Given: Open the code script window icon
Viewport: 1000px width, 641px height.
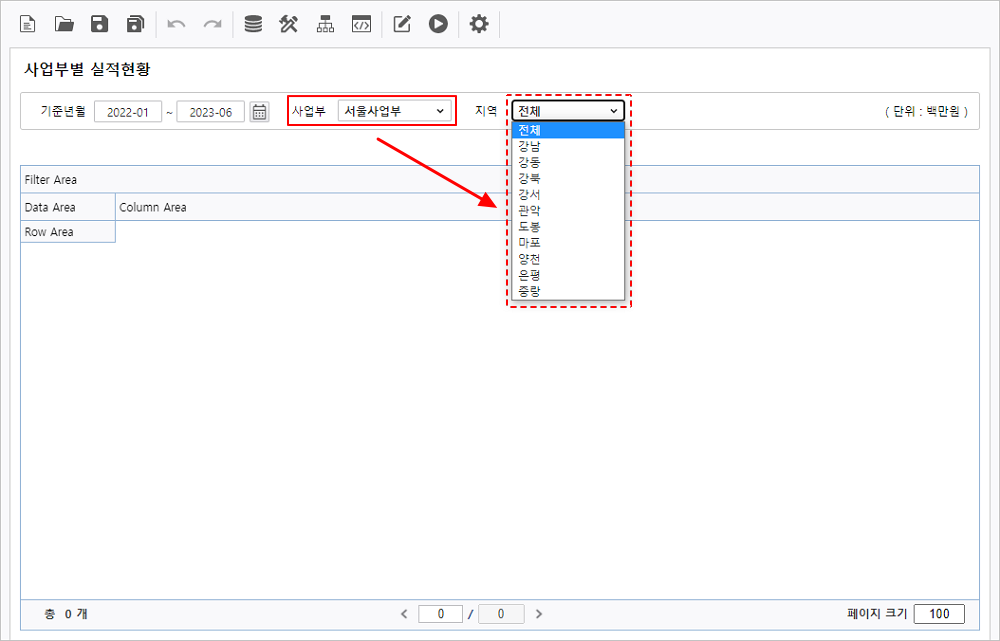Looking at the screenshot, I should click(x=361, y=24).
